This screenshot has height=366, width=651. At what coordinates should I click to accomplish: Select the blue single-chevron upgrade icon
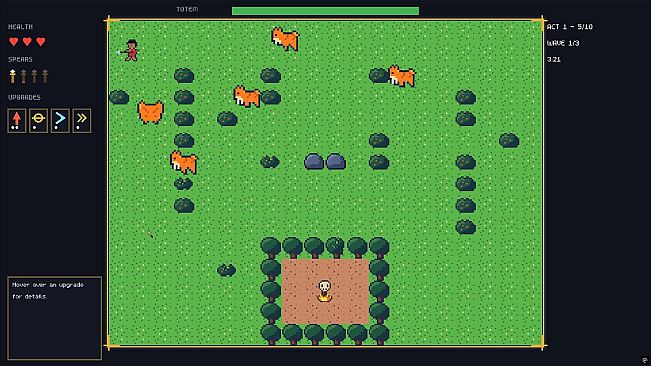coord(60,121)
